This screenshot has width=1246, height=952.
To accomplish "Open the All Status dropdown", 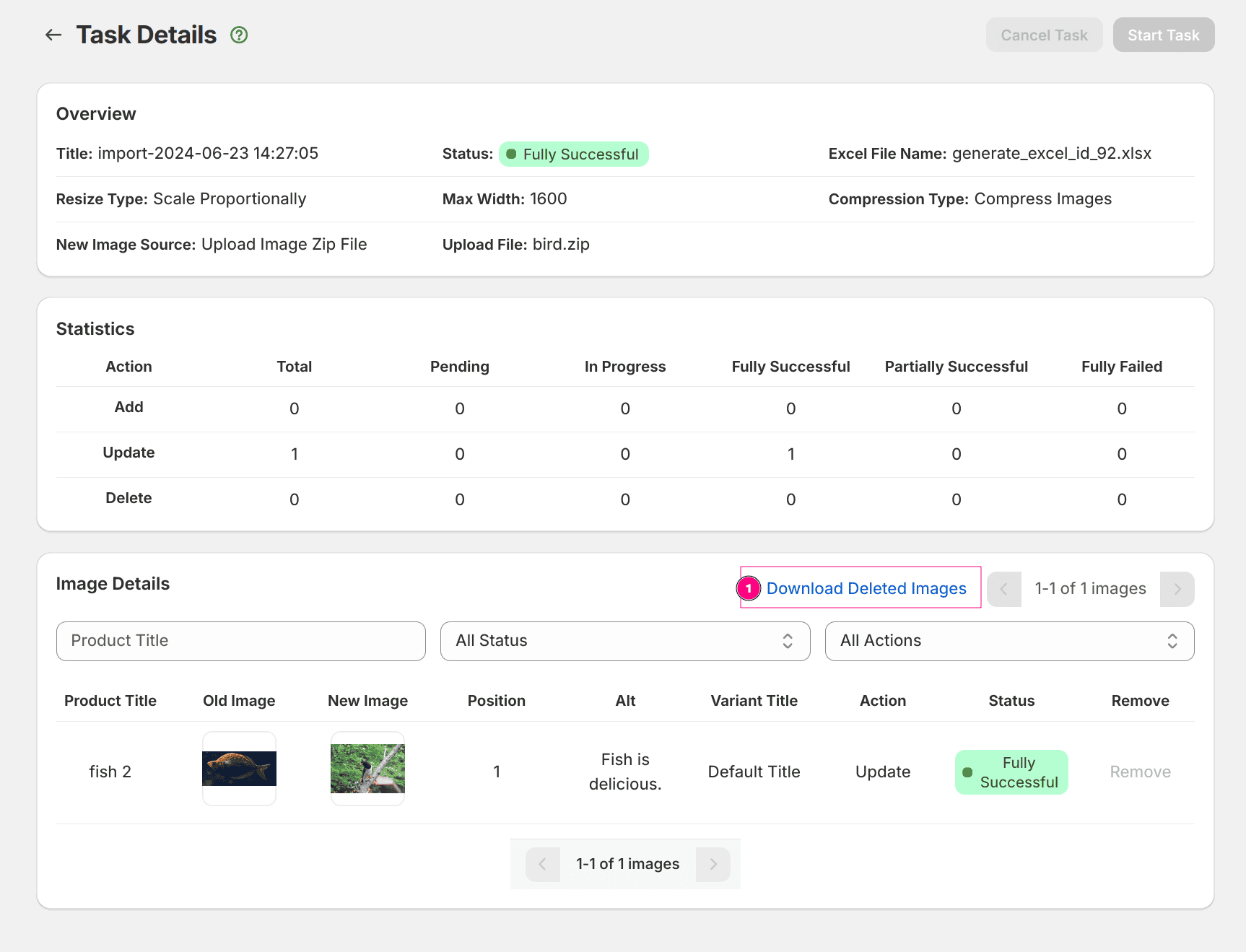I will pyautogui.click(x=625, y=641).
